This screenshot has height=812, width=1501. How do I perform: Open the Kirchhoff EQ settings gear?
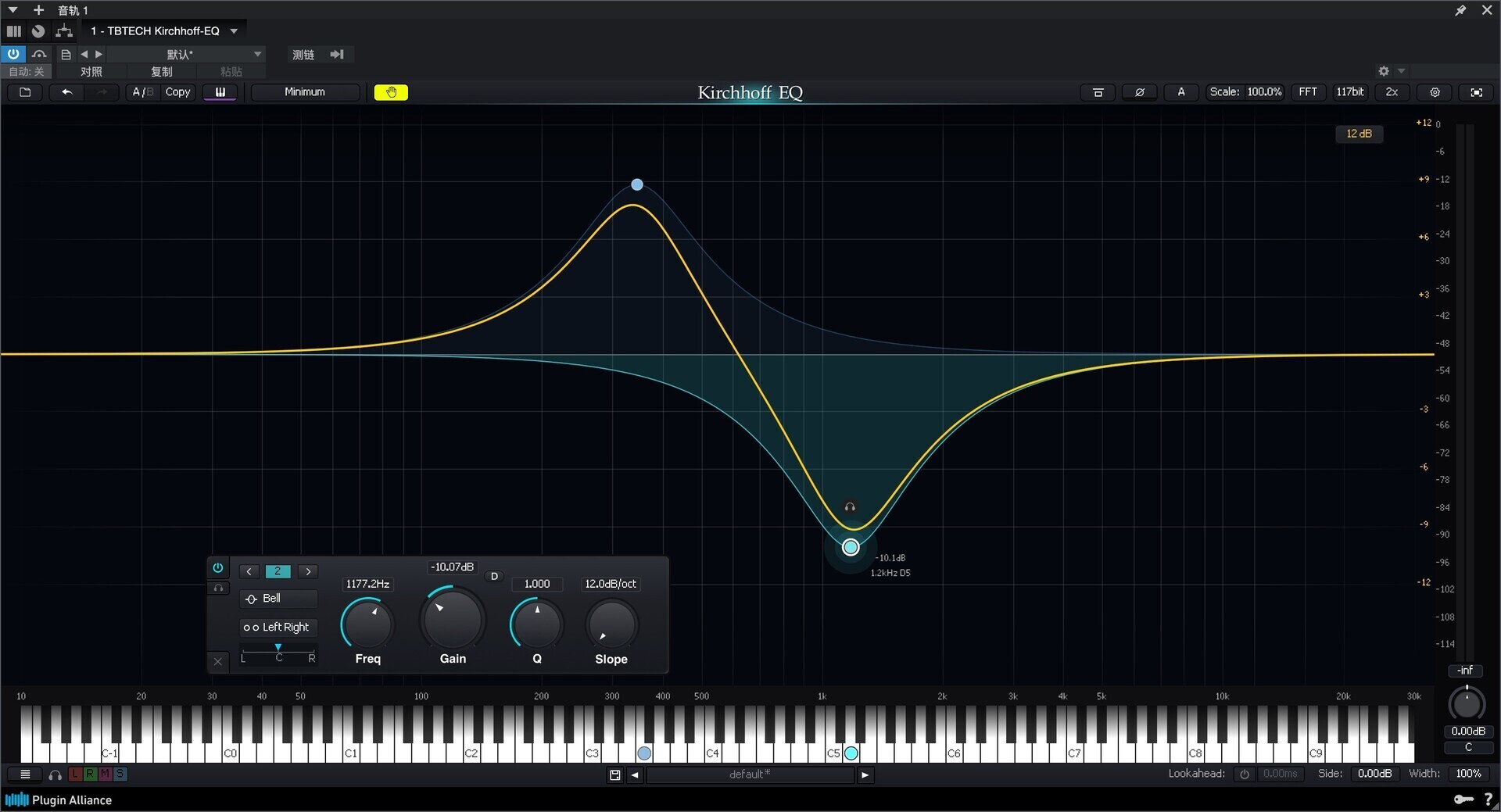coord(1435,92)
